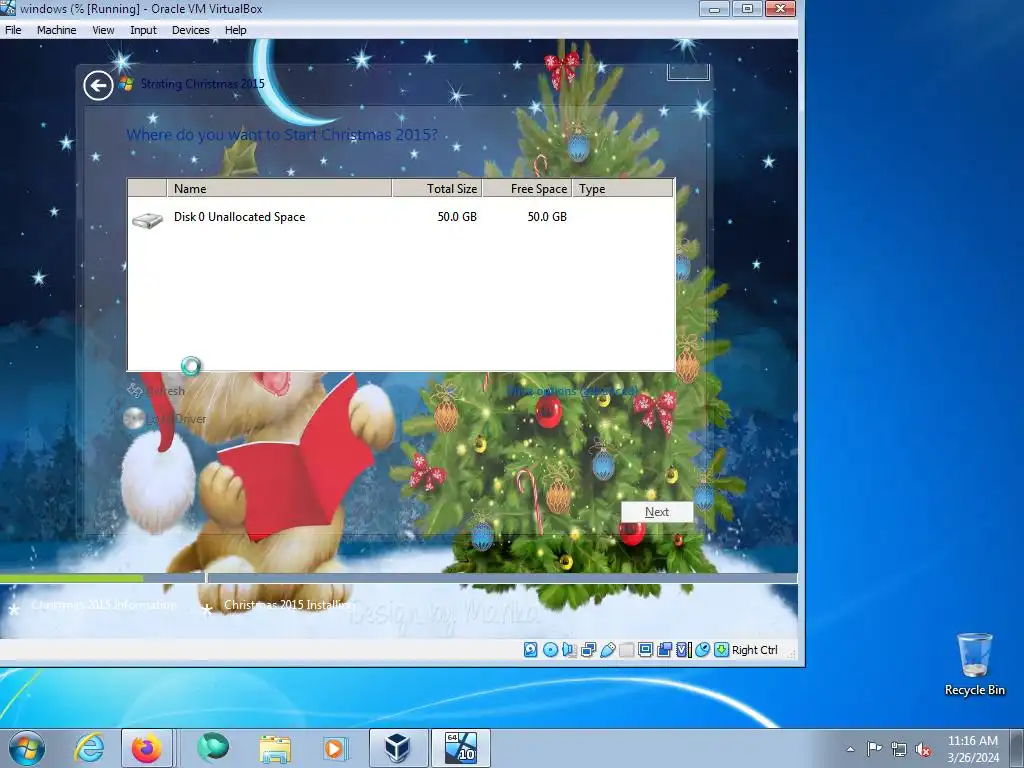Click the USB devices status icon
Image resolution: width=1024 pixels, height=768 pixels.
(607, 649)
